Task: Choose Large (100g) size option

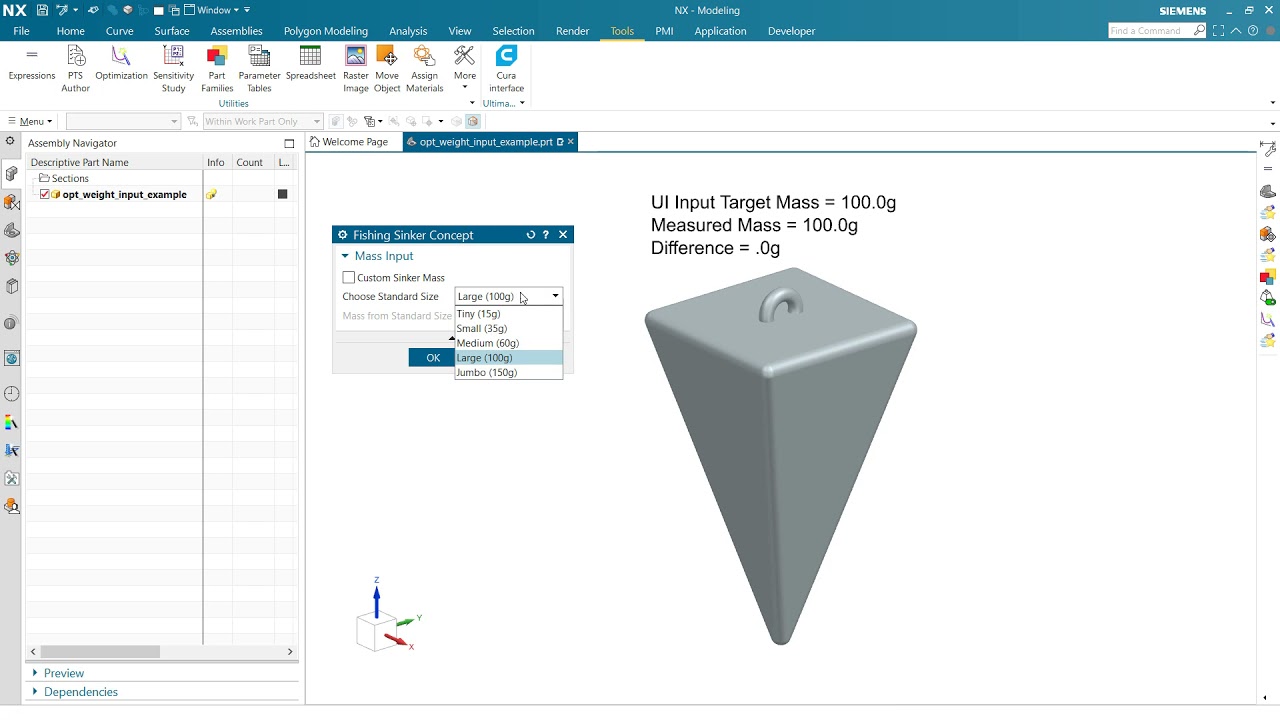Action: click(509, 358)
